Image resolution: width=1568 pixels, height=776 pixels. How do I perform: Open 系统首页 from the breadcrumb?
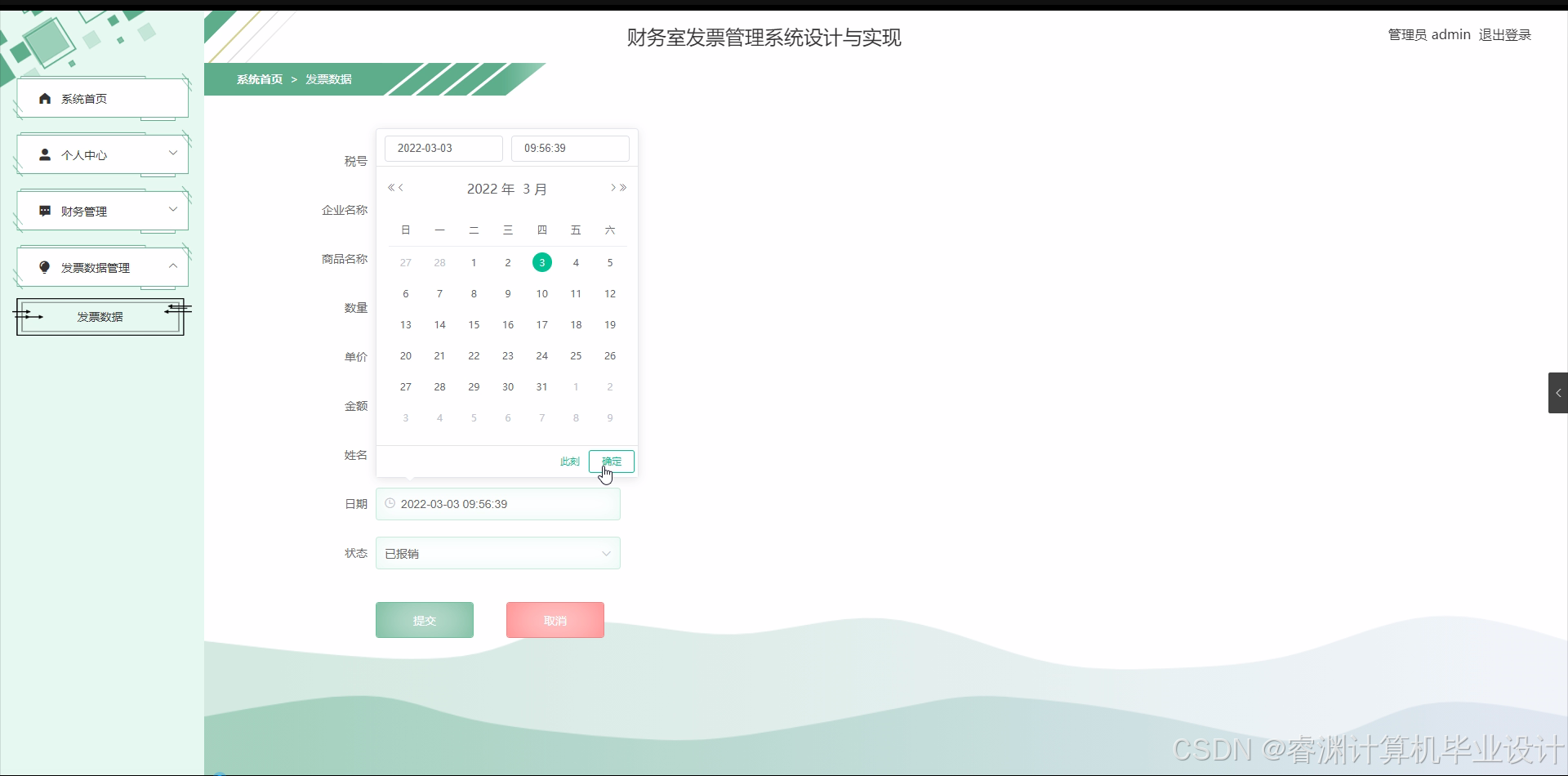[x=259, y=78]
